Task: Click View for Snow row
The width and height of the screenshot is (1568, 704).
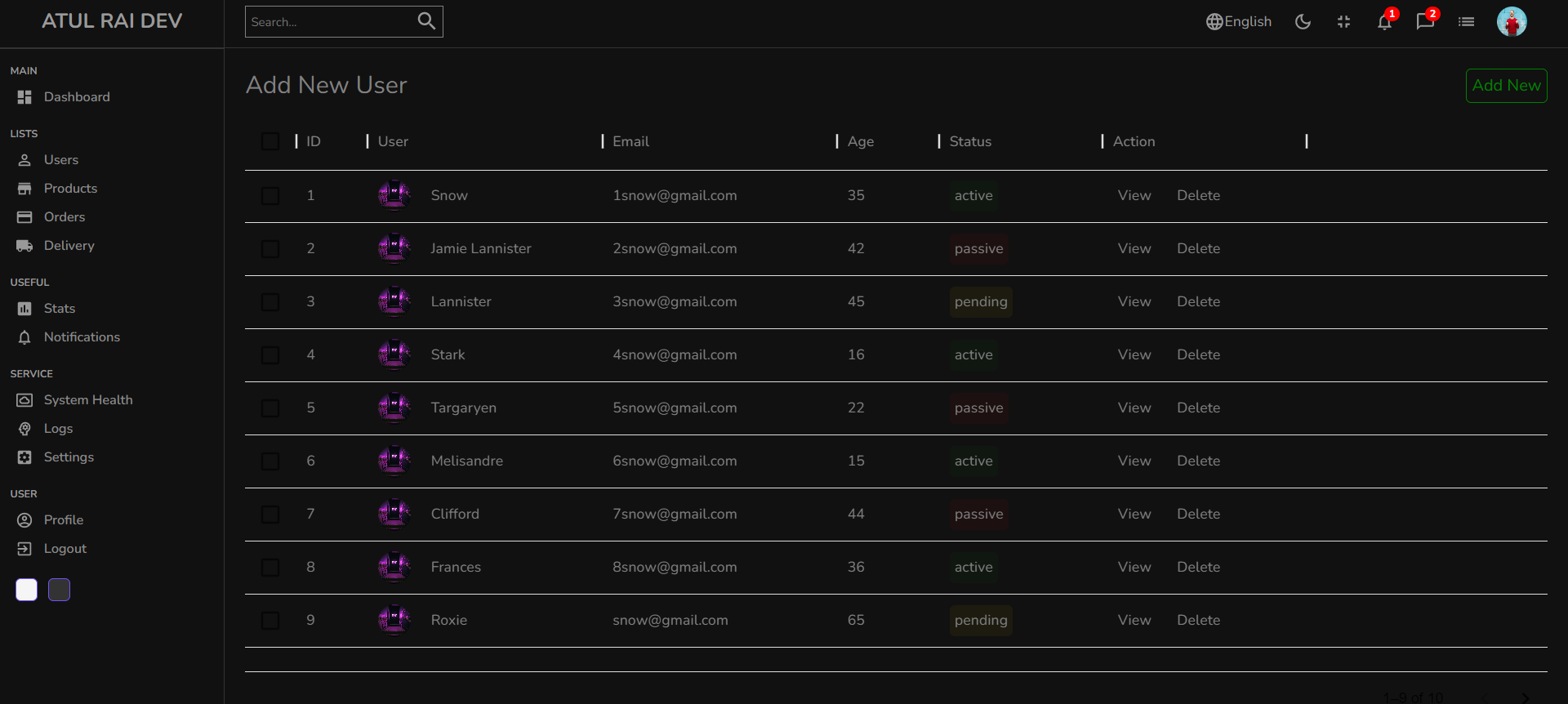Action: (1134, 196)
